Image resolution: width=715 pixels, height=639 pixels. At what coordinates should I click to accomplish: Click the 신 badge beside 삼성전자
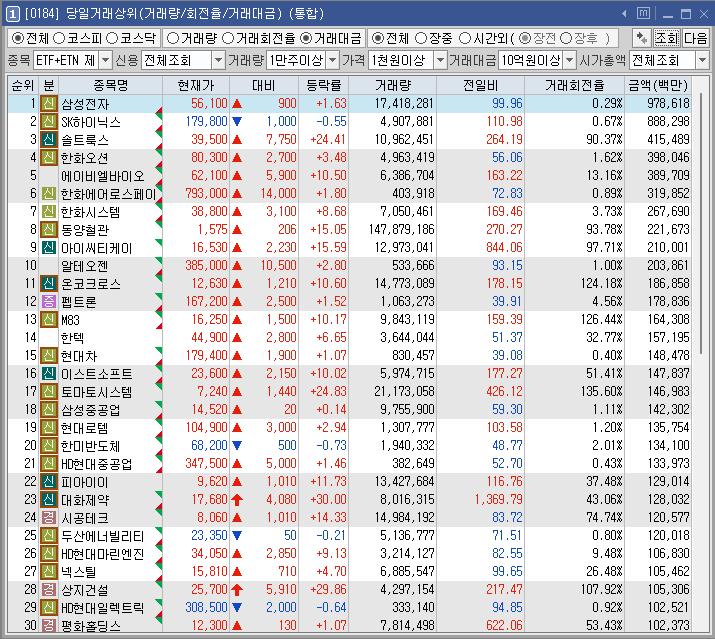click(x=48, y=104)
